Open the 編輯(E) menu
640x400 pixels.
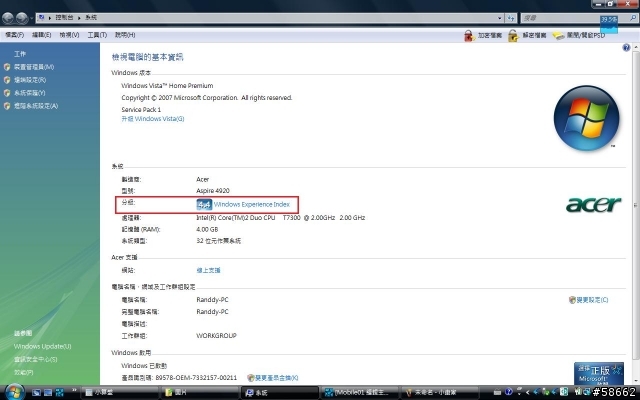tap(41, 35)
